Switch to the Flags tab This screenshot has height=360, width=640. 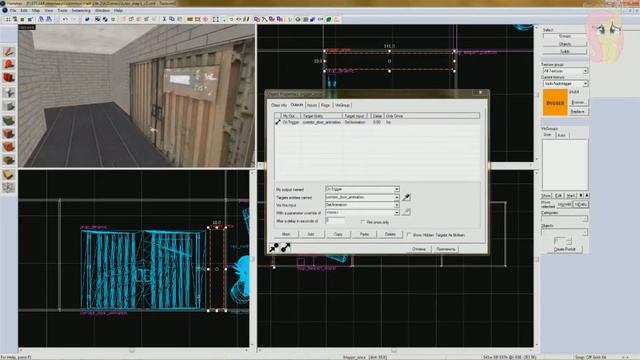325,105
